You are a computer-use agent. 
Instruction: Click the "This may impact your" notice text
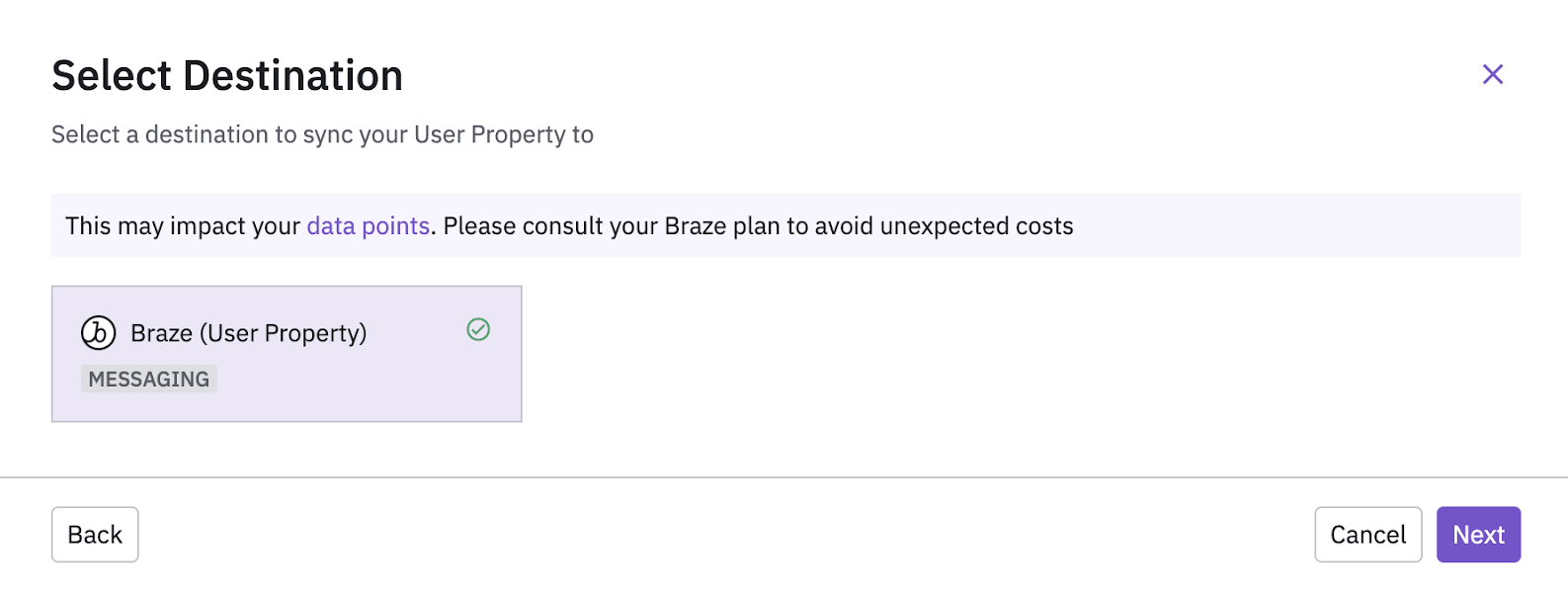coord(183,226)
